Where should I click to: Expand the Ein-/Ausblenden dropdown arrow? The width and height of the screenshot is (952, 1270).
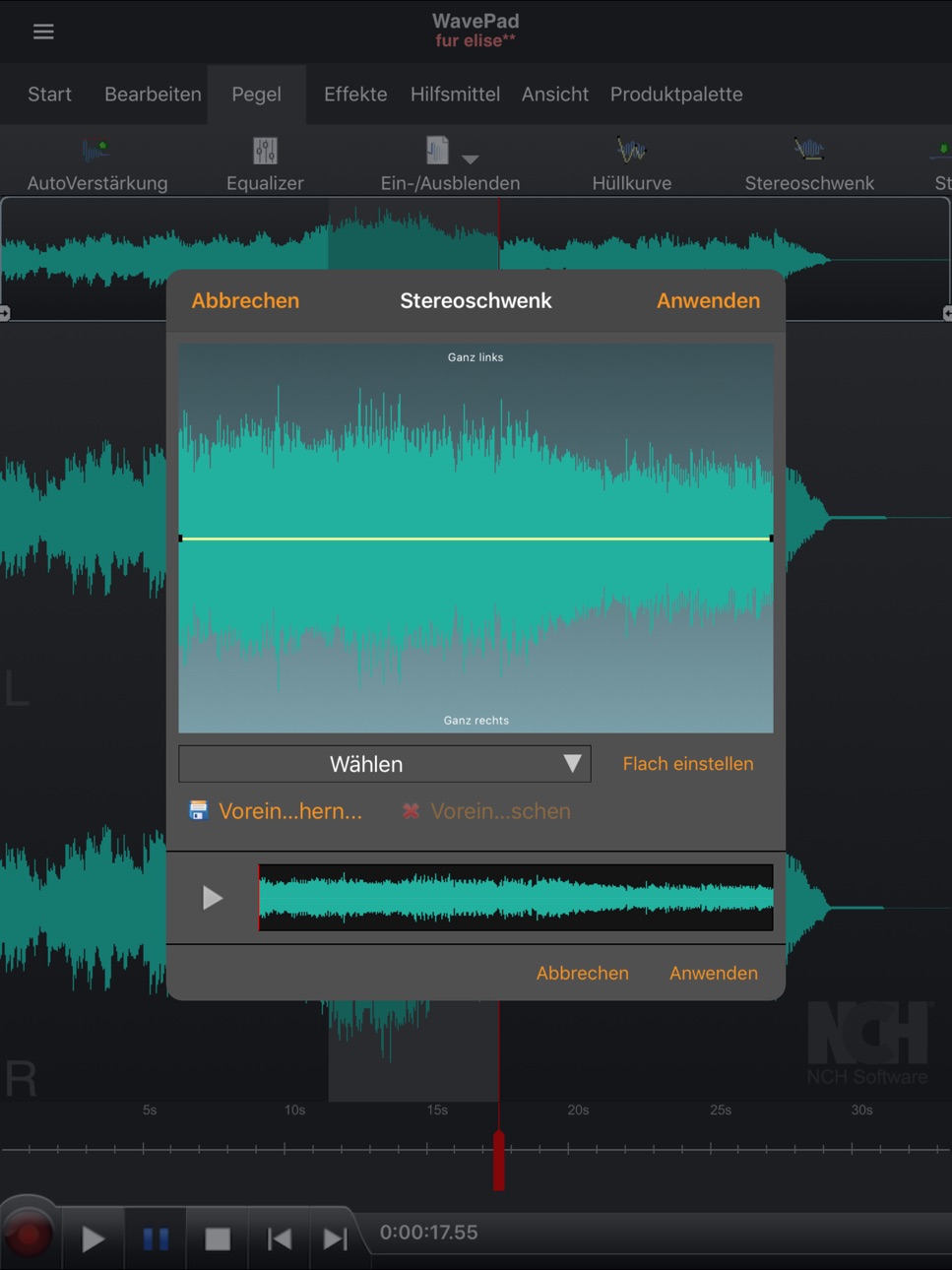tap(471, 159)
